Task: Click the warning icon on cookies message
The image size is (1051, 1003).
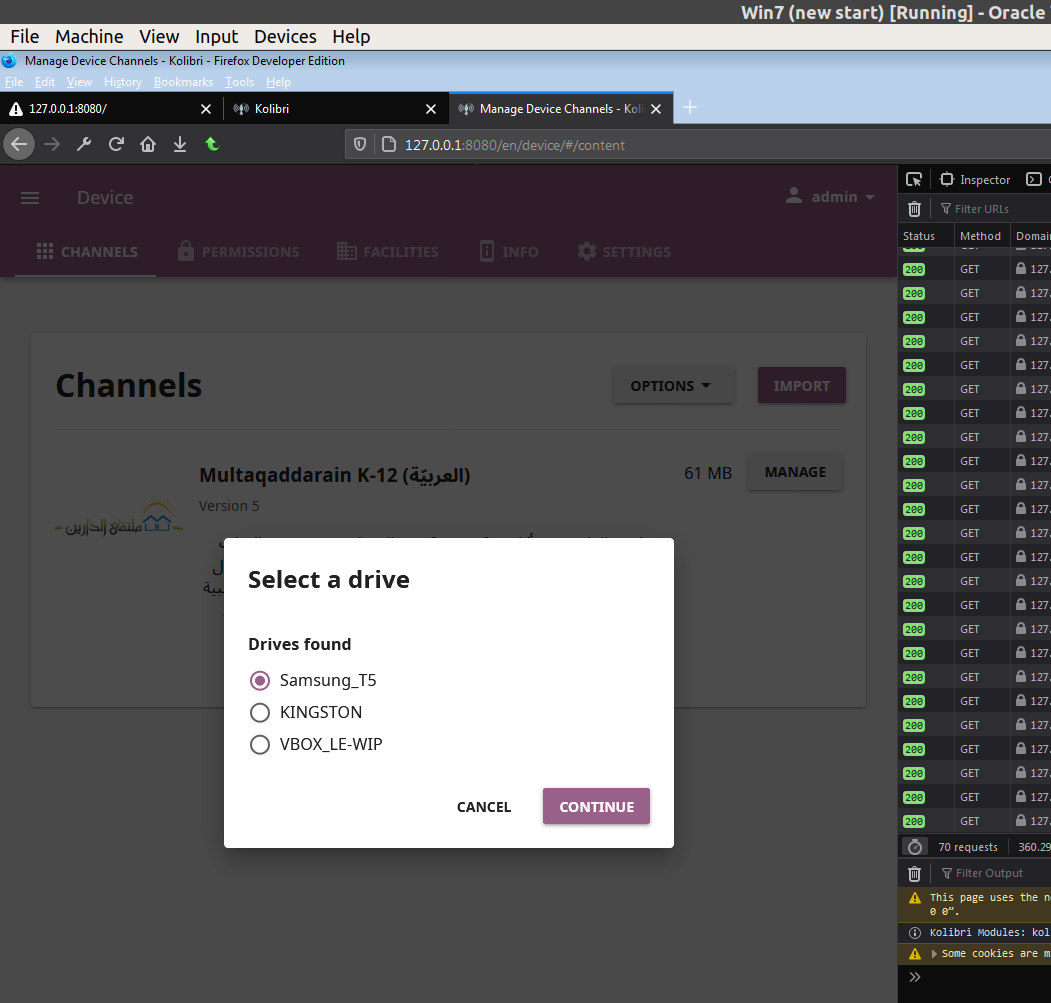Action: point(915,953)
